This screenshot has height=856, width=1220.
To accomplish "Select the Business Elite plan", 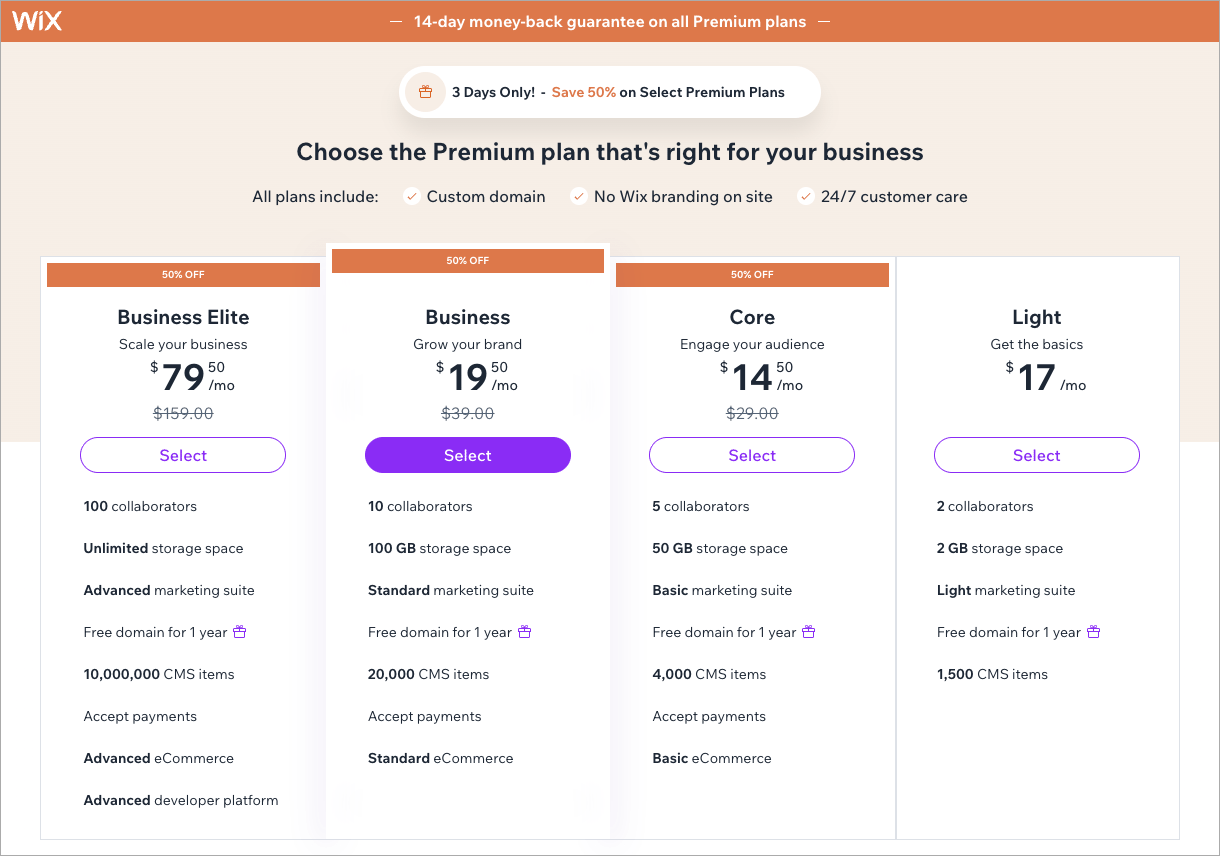I will (x=183, y=455).
